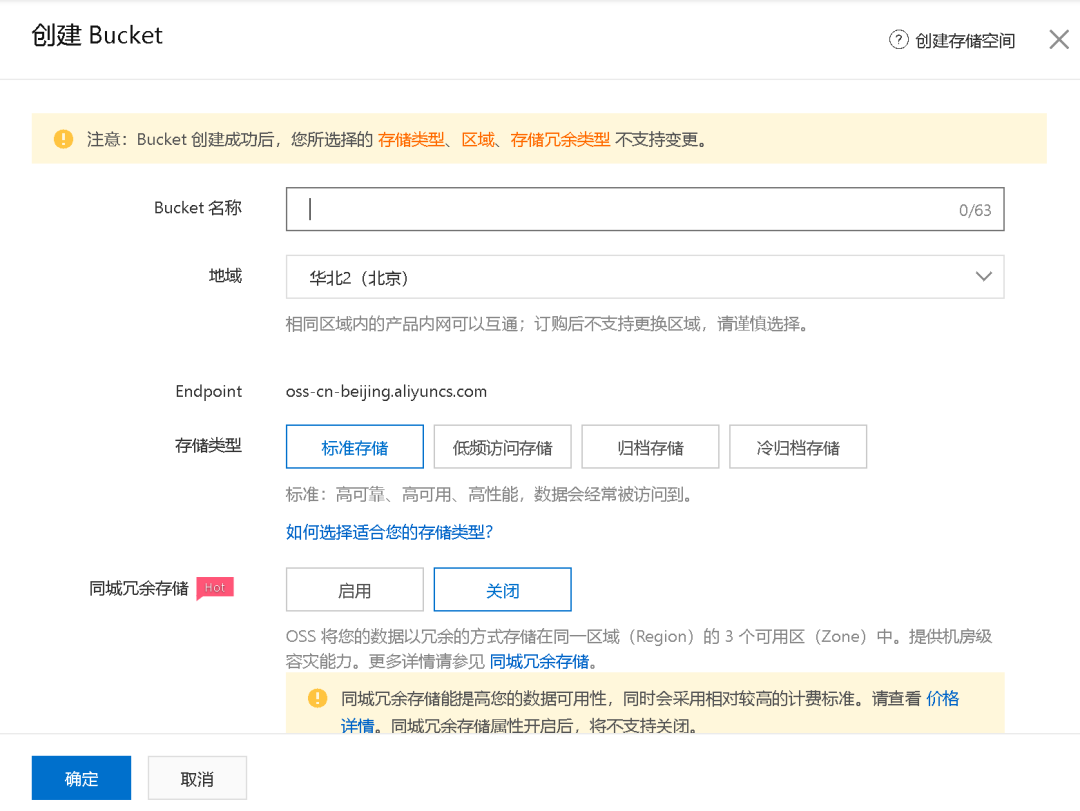This screenshot has height=811, width=1080.
Task: Click the warning icon in the redundancy notice
Action: [318, 698]
